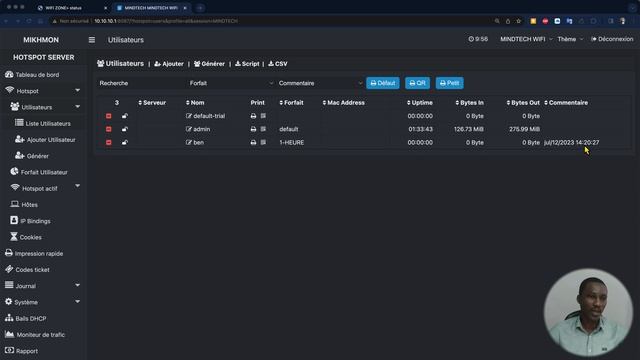Toggle lock icon for admin user
The image size is (640, 360).
tap(124, 129)
